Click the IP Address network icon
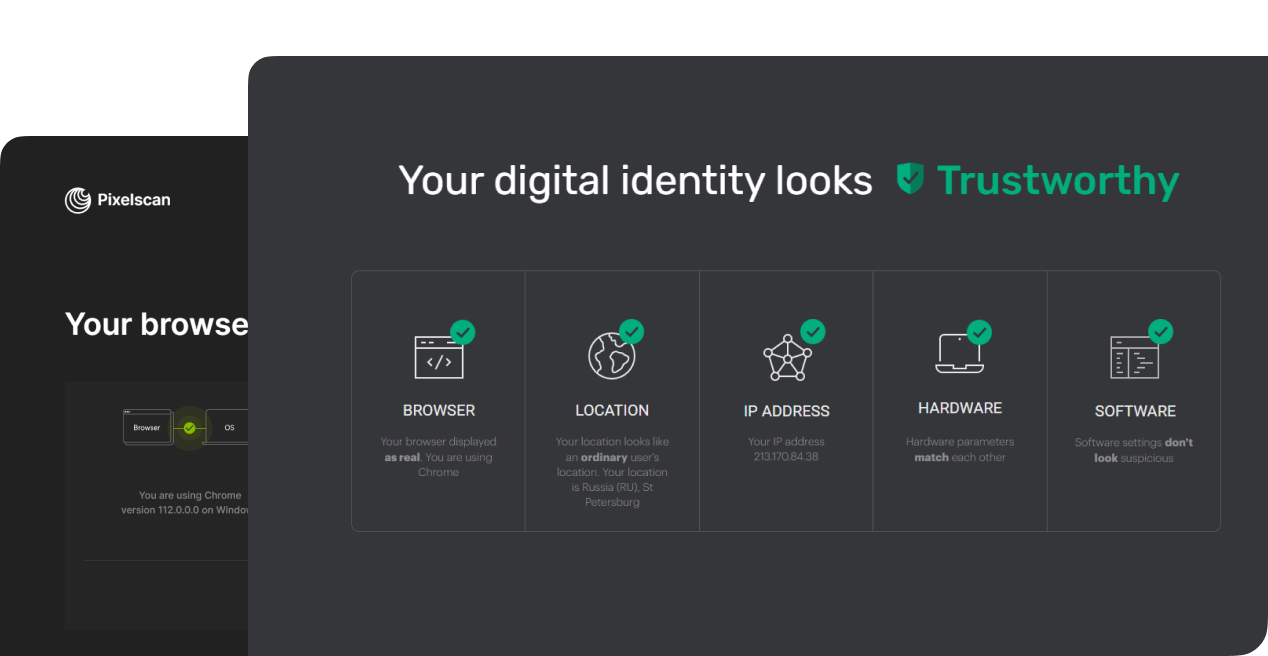This screenshot has height=656, width=1268. coord(786,353)
